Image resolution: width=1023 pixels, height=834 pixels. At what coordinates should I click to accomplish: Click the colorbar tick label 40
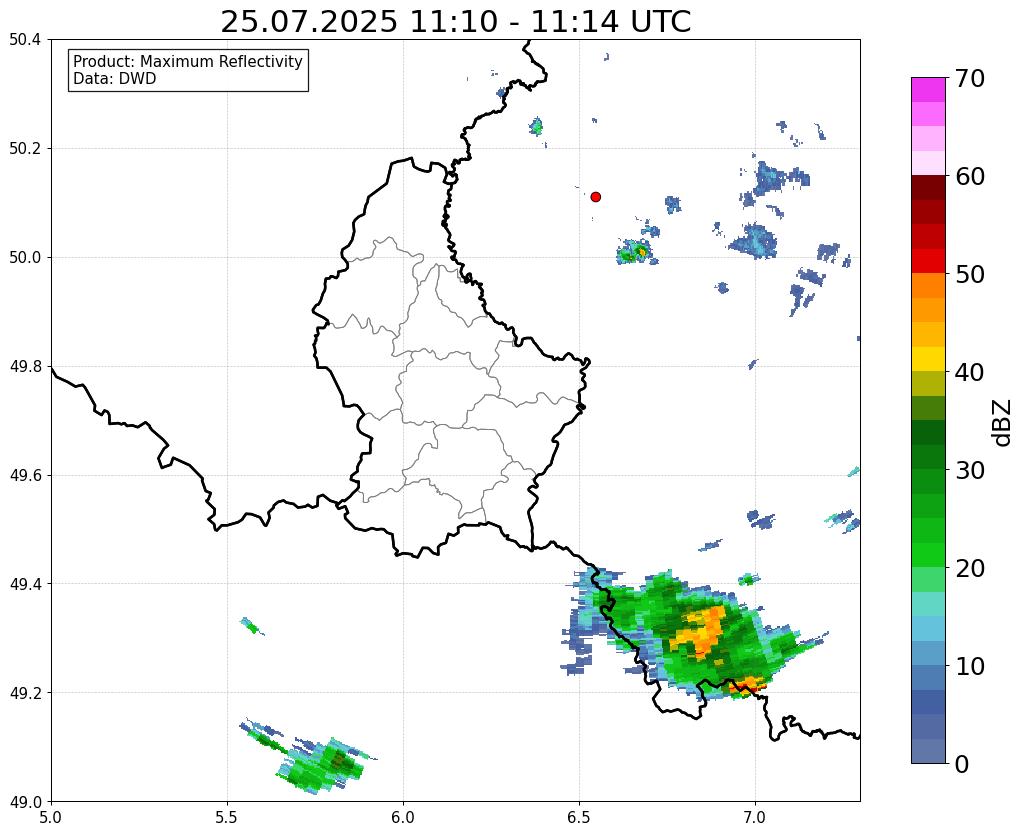(x=969, y=372)
